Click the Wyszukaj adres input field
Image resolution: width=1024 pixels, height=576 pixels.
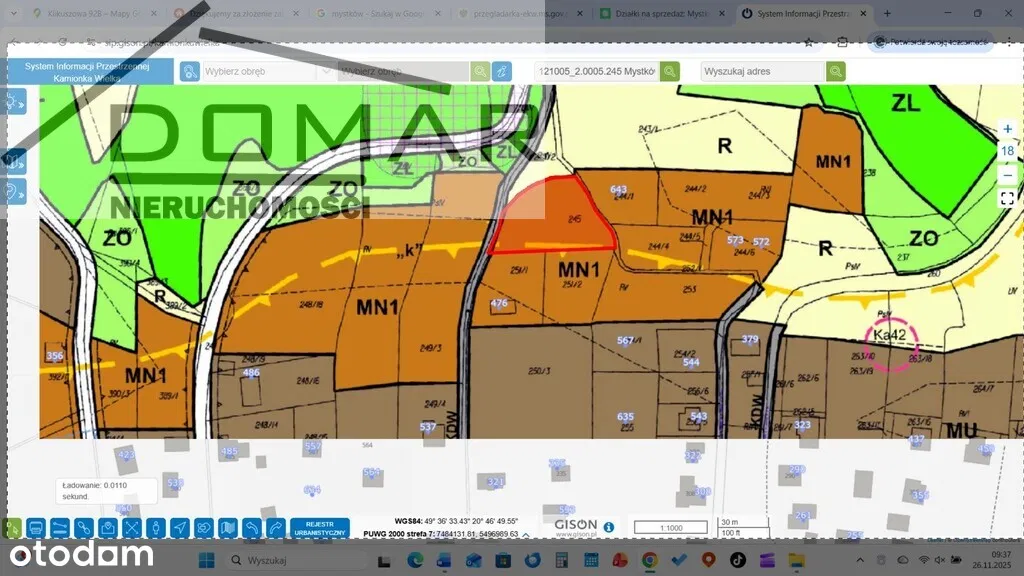762,72
